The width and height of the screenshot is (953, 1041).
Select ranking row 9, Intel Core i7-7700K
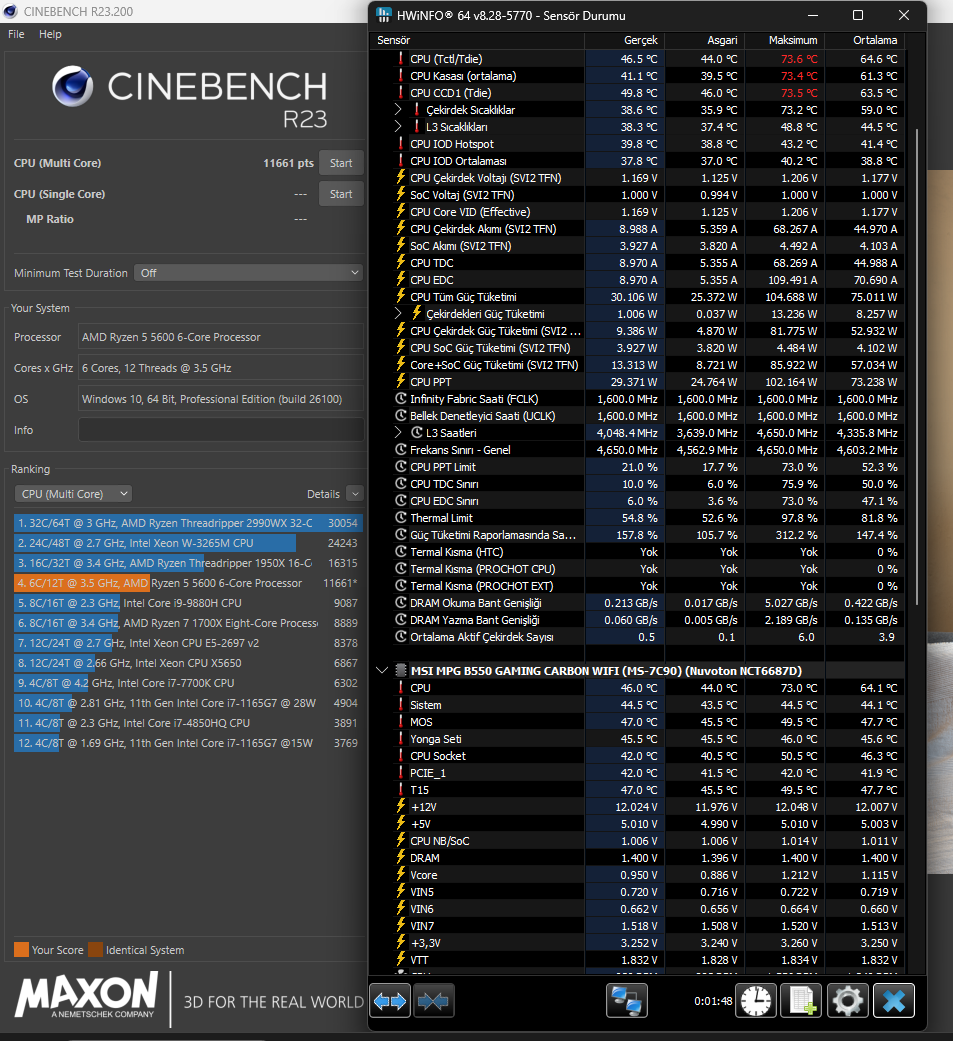coord(188,682)
